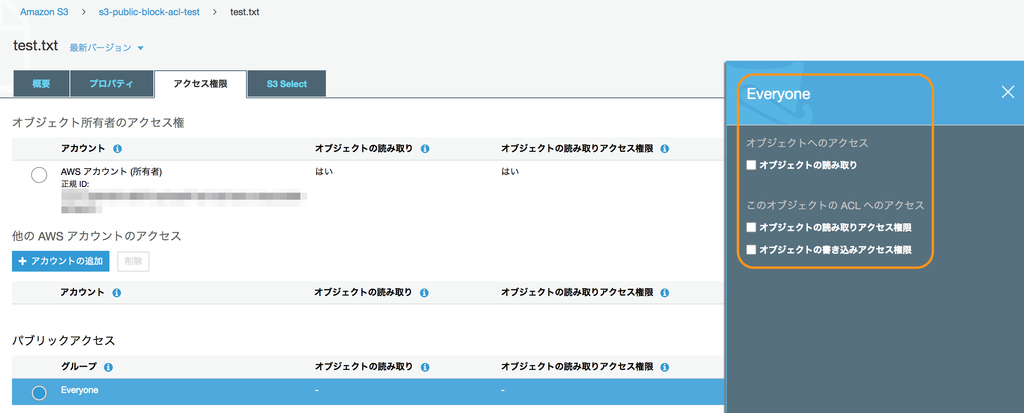This screenshot has height=413, width=1024.
Task: Info icon beside アカウント in other accounts section
Action: coord(118,293)
